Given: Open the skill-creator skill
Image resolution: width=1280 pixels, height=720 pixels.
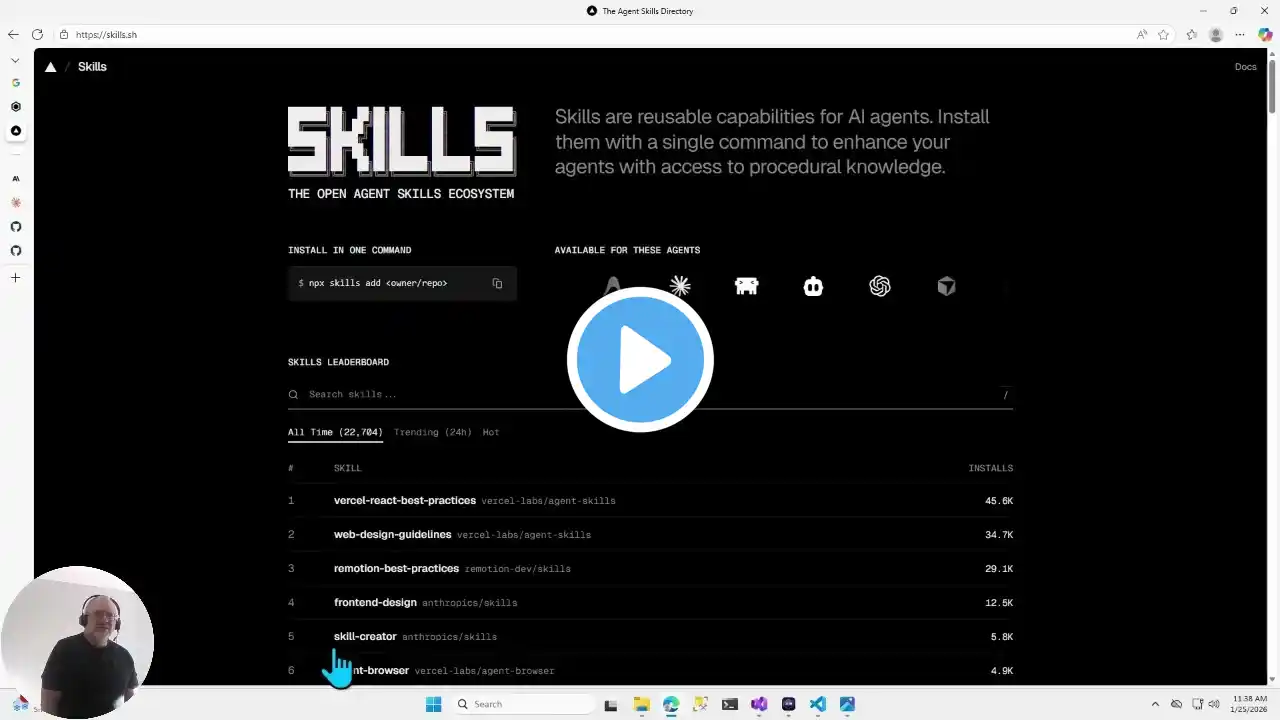Looking at the screenshot, I should pyautogui.click(x=365, y=636).
